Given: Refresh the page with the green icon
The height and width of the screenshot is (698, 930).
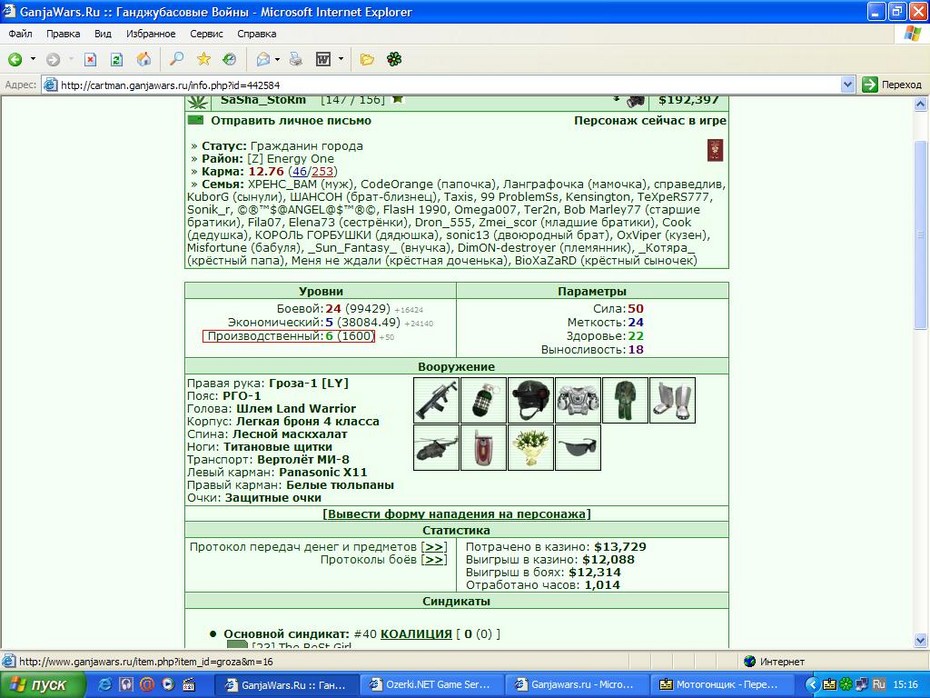Looking at the screenshot, I should [x=117, y=59].
